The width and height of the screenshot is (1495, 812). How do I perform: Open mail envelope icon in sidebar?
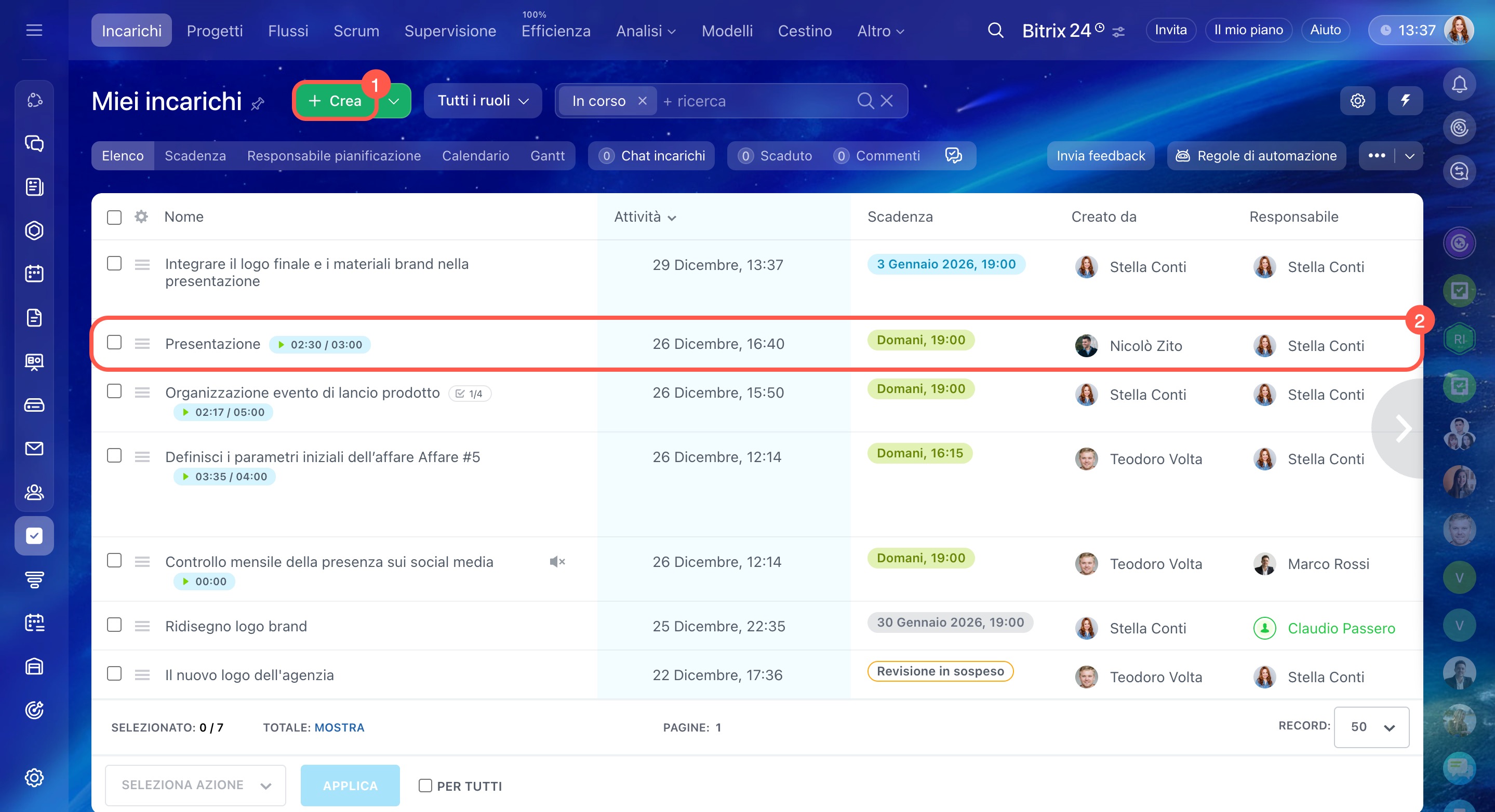(34, 449)
